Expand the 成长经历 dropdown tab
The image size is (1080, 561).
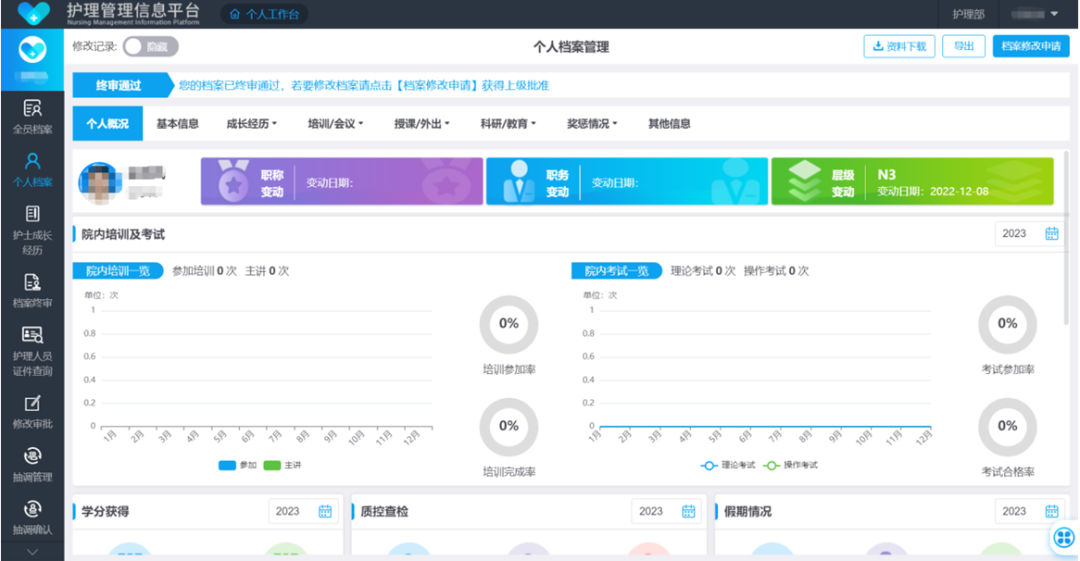point(251,124)
